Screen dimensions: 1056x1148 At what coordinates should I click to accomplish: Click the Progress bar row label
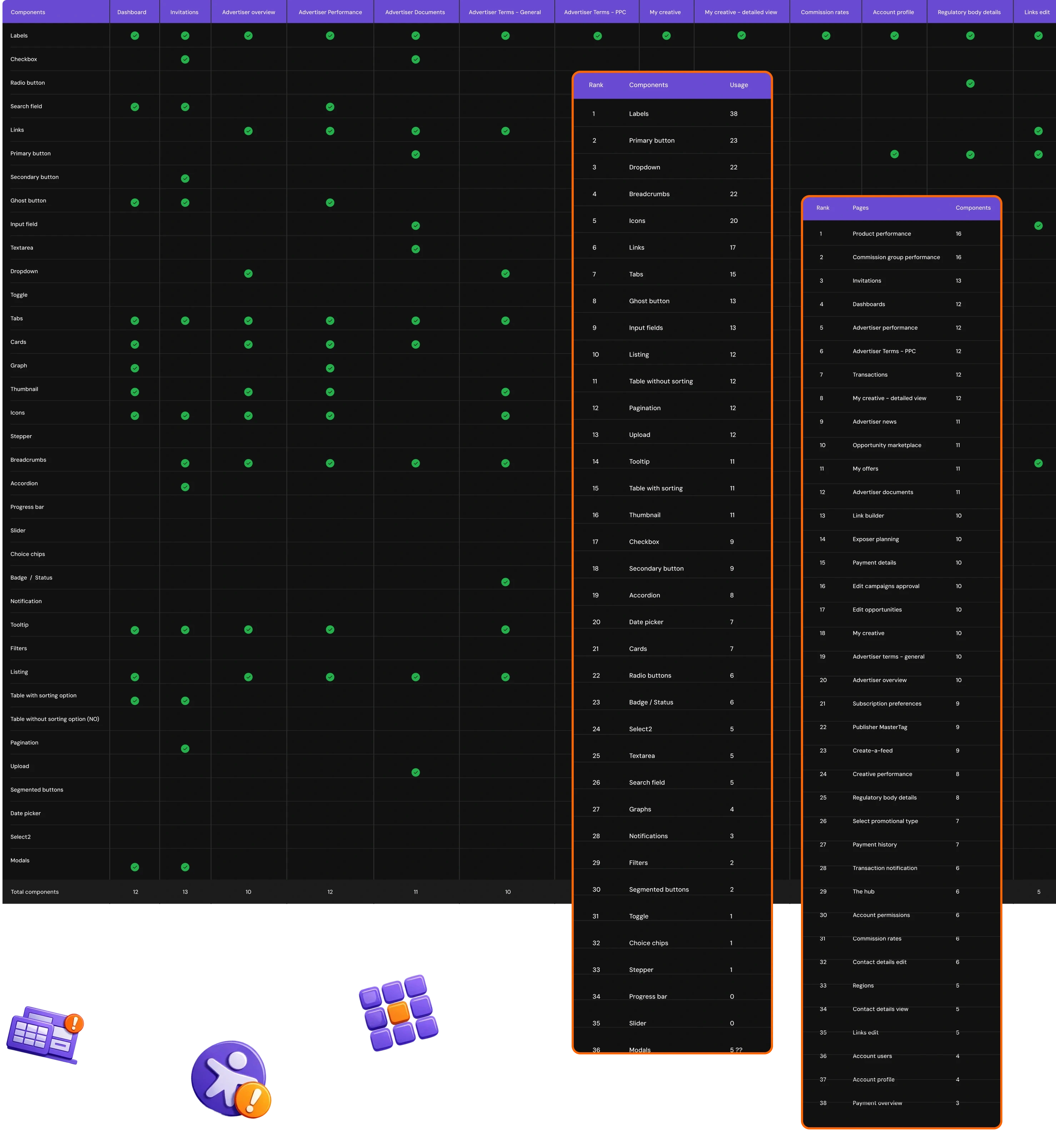[27, 507]
